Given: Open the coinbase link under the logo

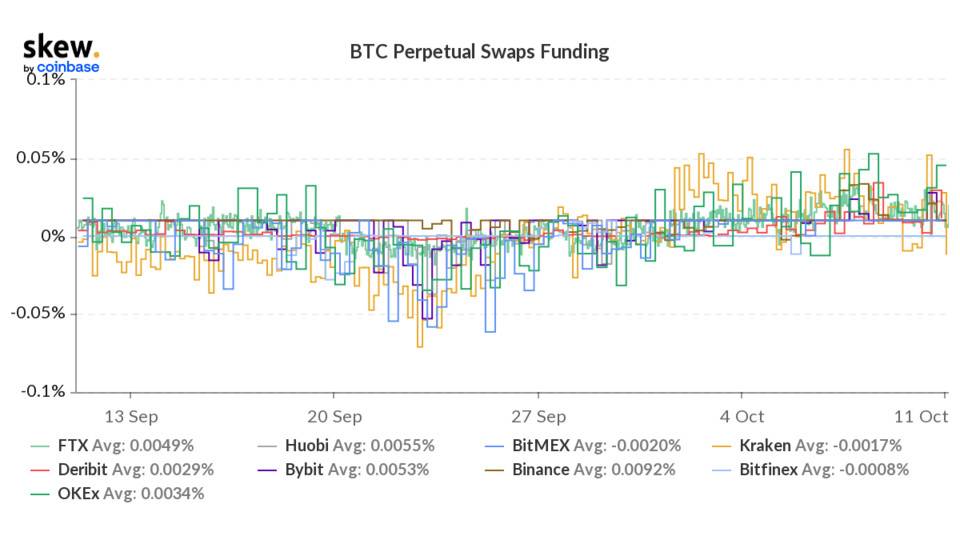Looking at the screenshot, I should click(68, 68).
